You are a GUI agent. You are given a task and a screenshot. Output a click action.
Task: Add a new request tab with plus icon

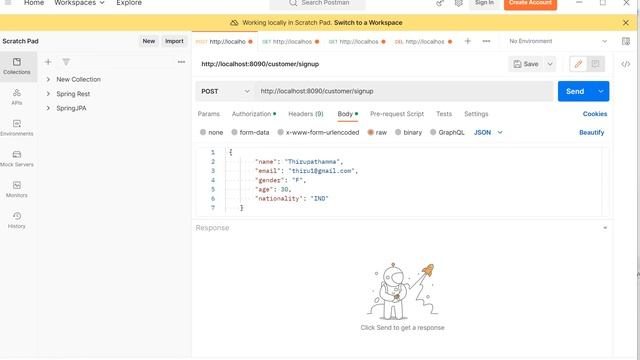[x=468, y=41]
